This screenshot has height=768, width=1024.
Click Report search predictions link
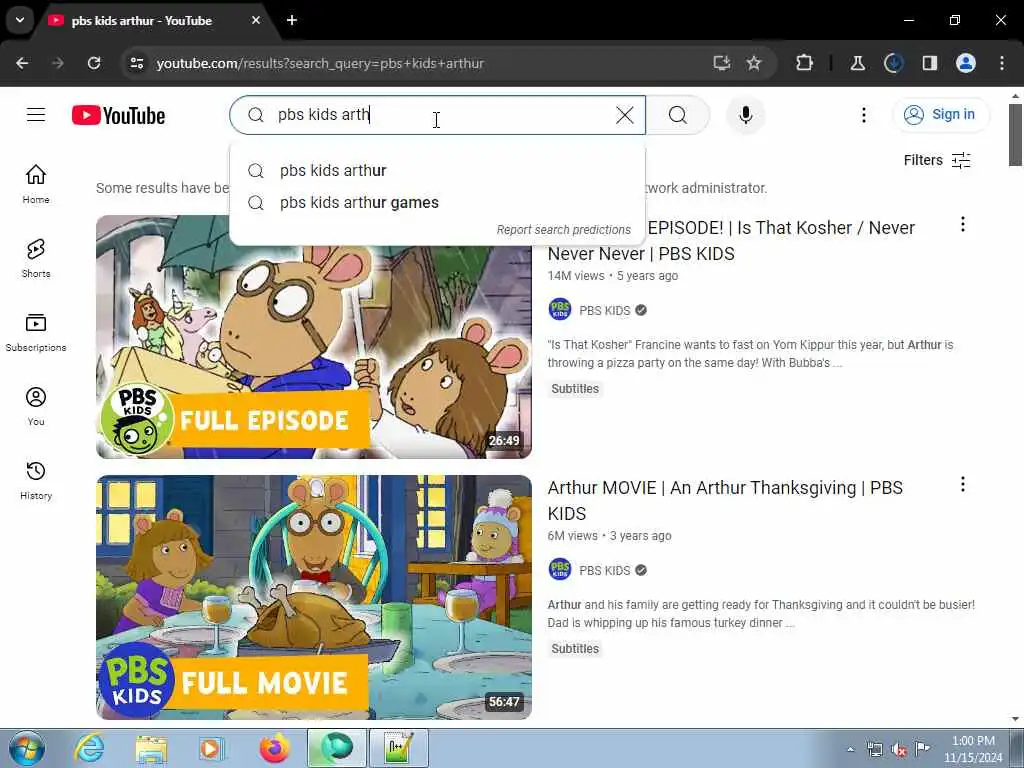click(x=564, y=230)
